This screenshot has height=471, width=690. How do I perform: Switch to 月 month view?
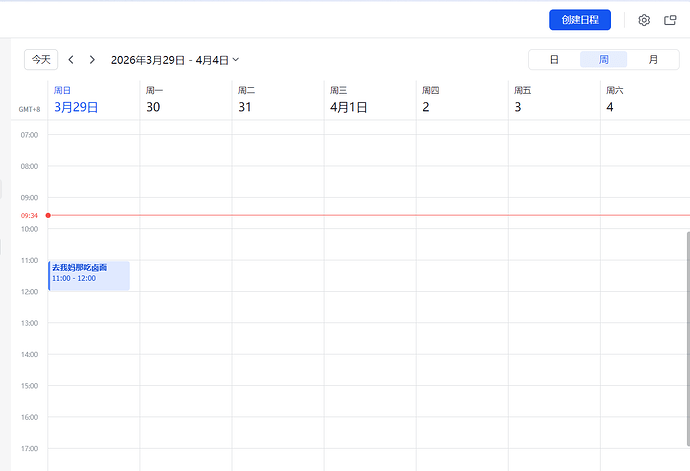tap(653, 60)
